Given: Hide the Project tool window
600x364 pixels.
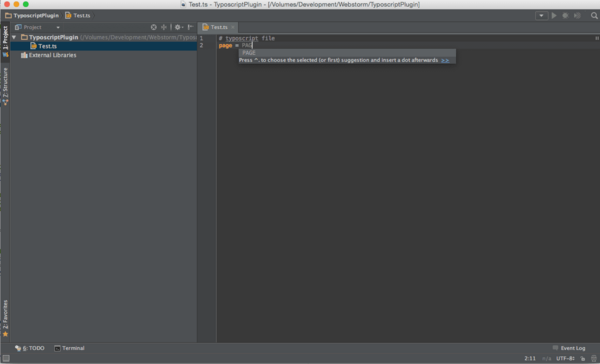Looking at the screenshot, I should point(190,27).
